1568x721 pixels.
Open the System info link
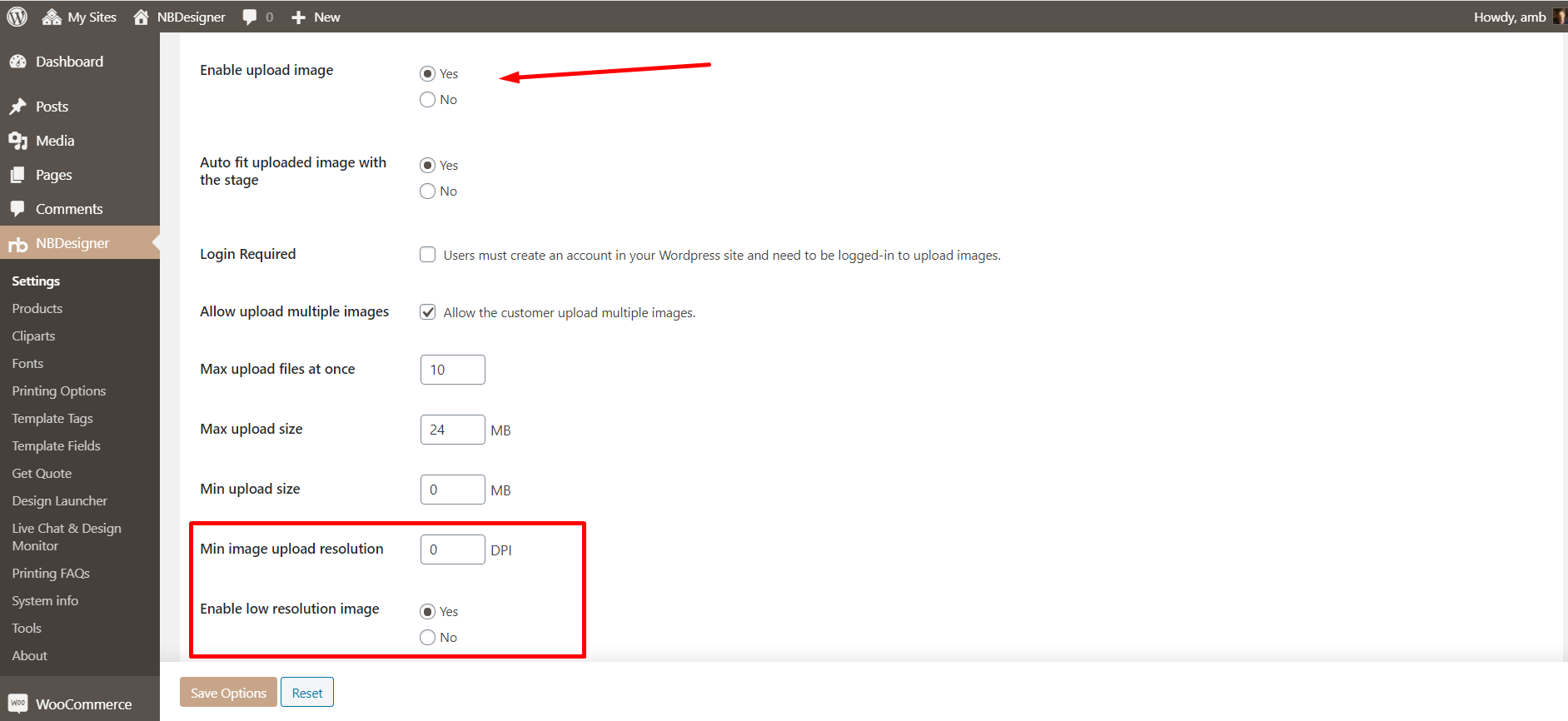pyautogui.click(x=45, y=600)
